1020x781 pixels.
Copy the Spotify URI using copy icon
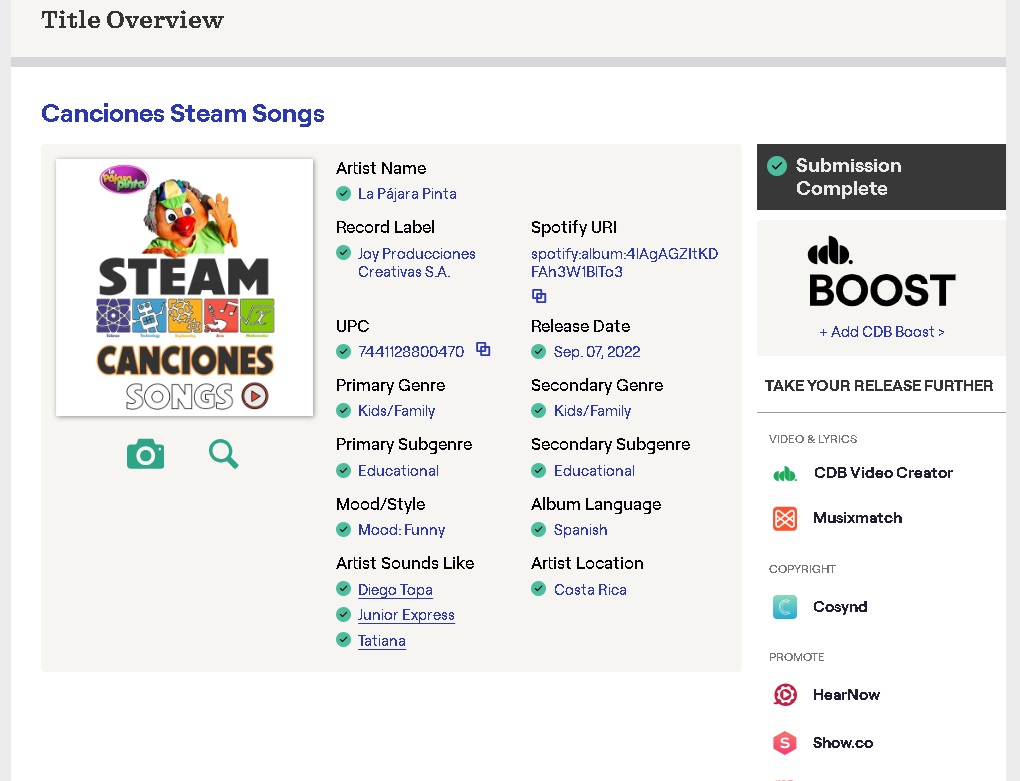pyautogui.click(x=539, y=296)
